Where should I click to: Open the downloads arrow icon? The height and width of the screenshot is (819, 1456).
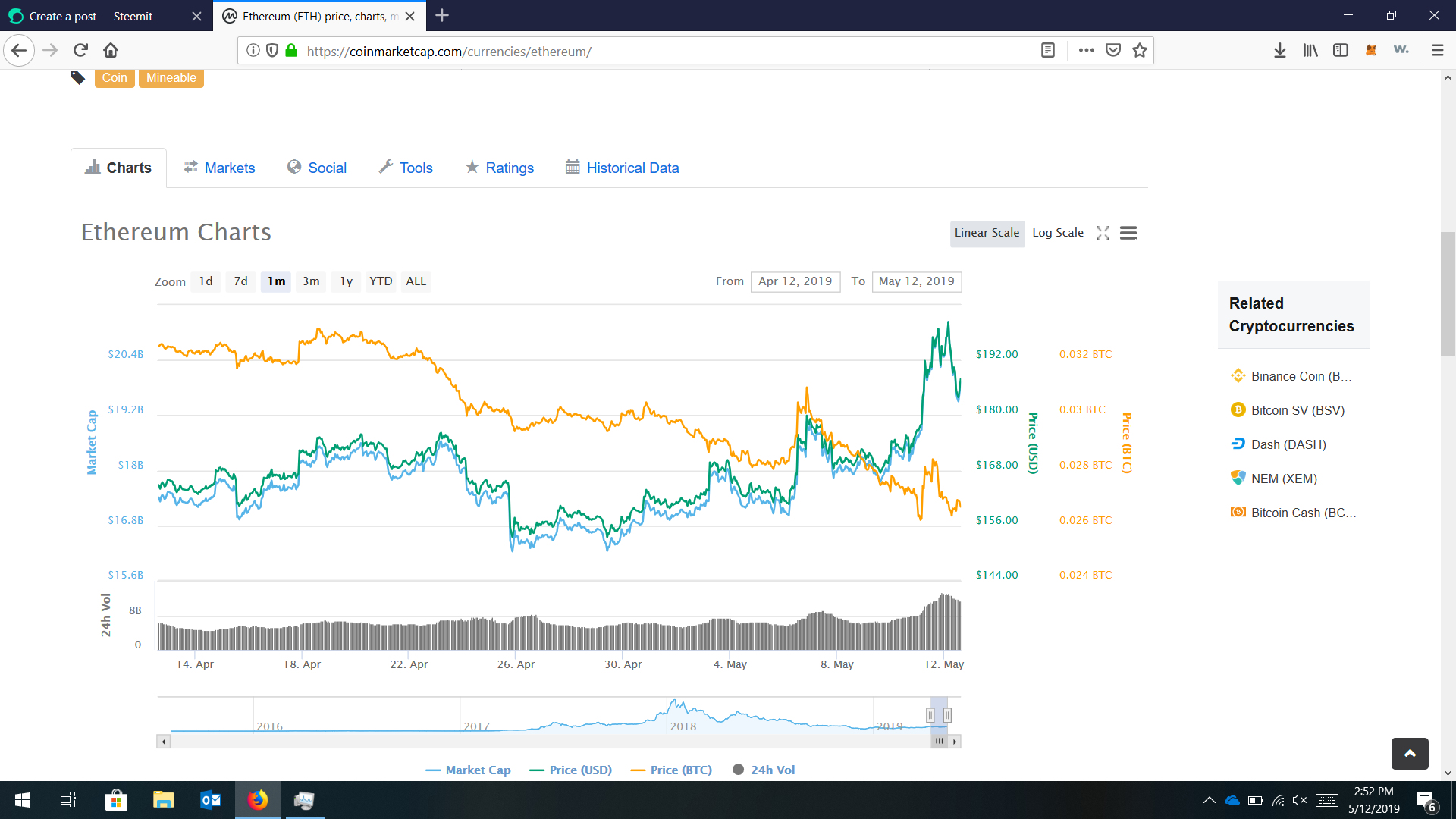click(x=1280, y=50)
